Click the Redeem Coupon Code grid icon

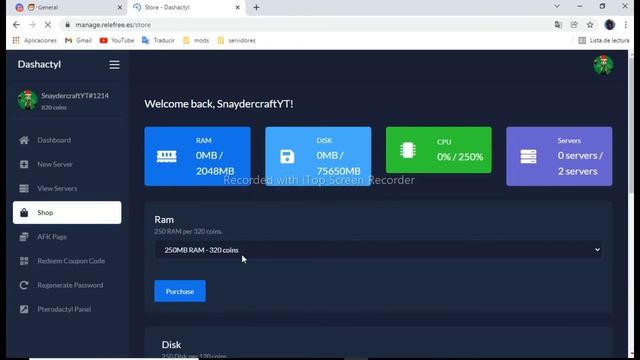pyautogui.click(x=24, y=261)
